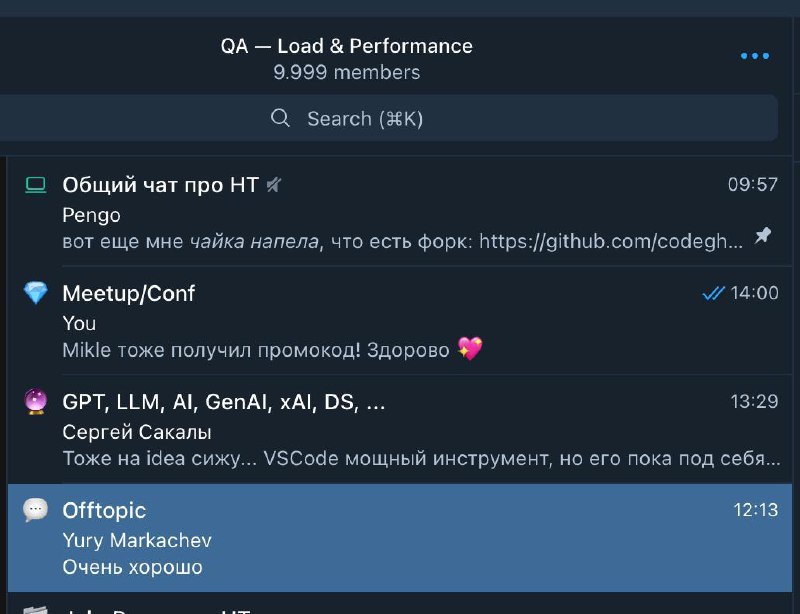The height and width of the screenshot is (614, 800).
Task: Open the Meetup/Conf topic
Action: [400, 321]
